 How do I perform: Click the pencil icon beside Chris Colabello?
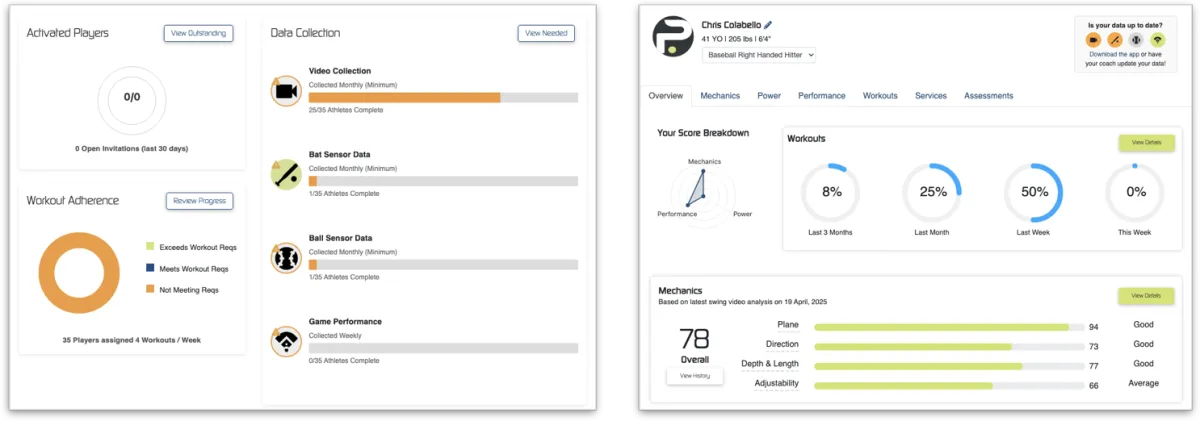[x=768, y=24]
